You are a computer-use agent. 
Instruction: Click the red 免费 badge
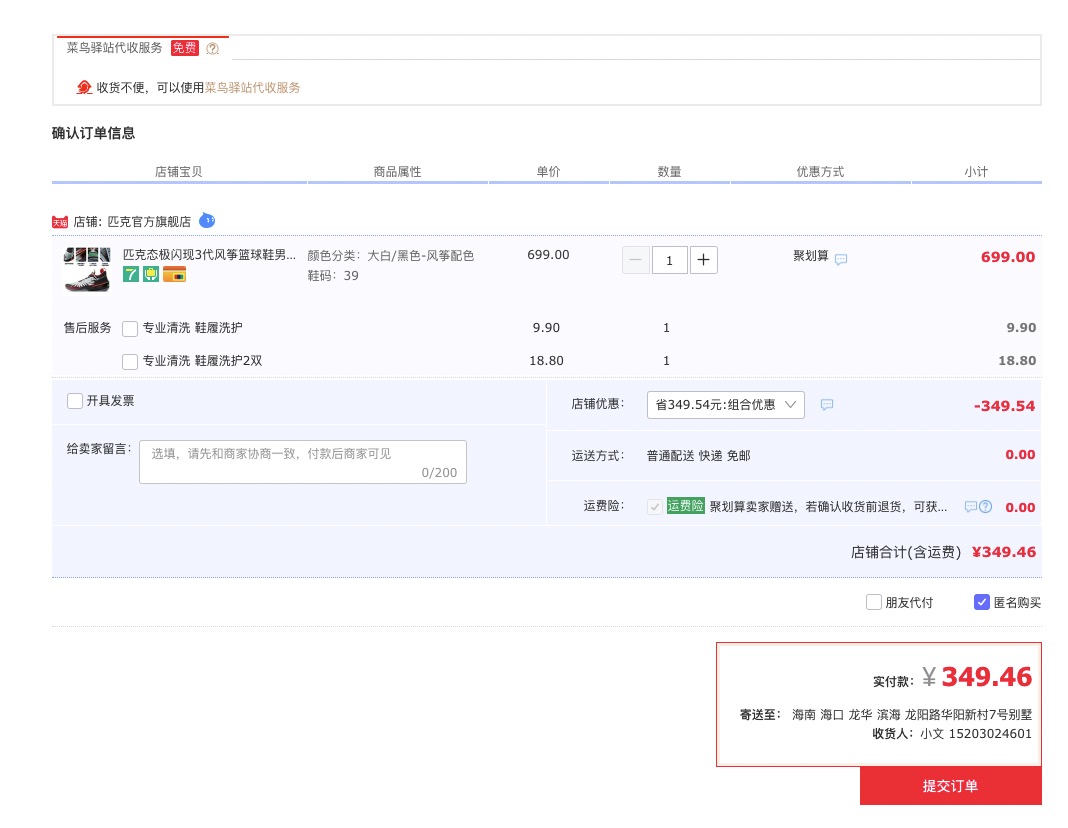coord(185,48)
